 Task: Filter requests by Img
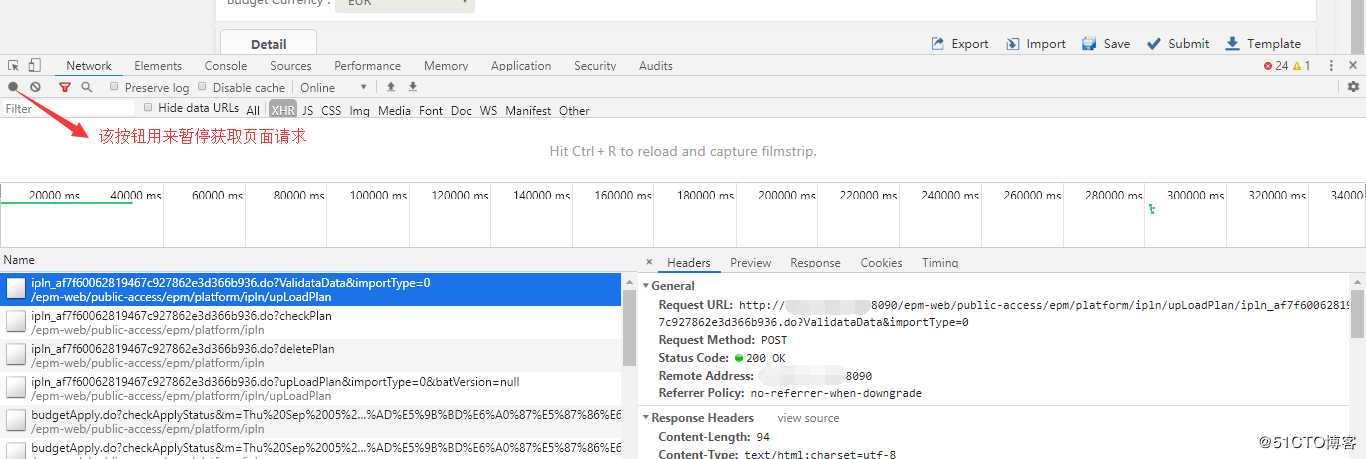click(360, 110)
